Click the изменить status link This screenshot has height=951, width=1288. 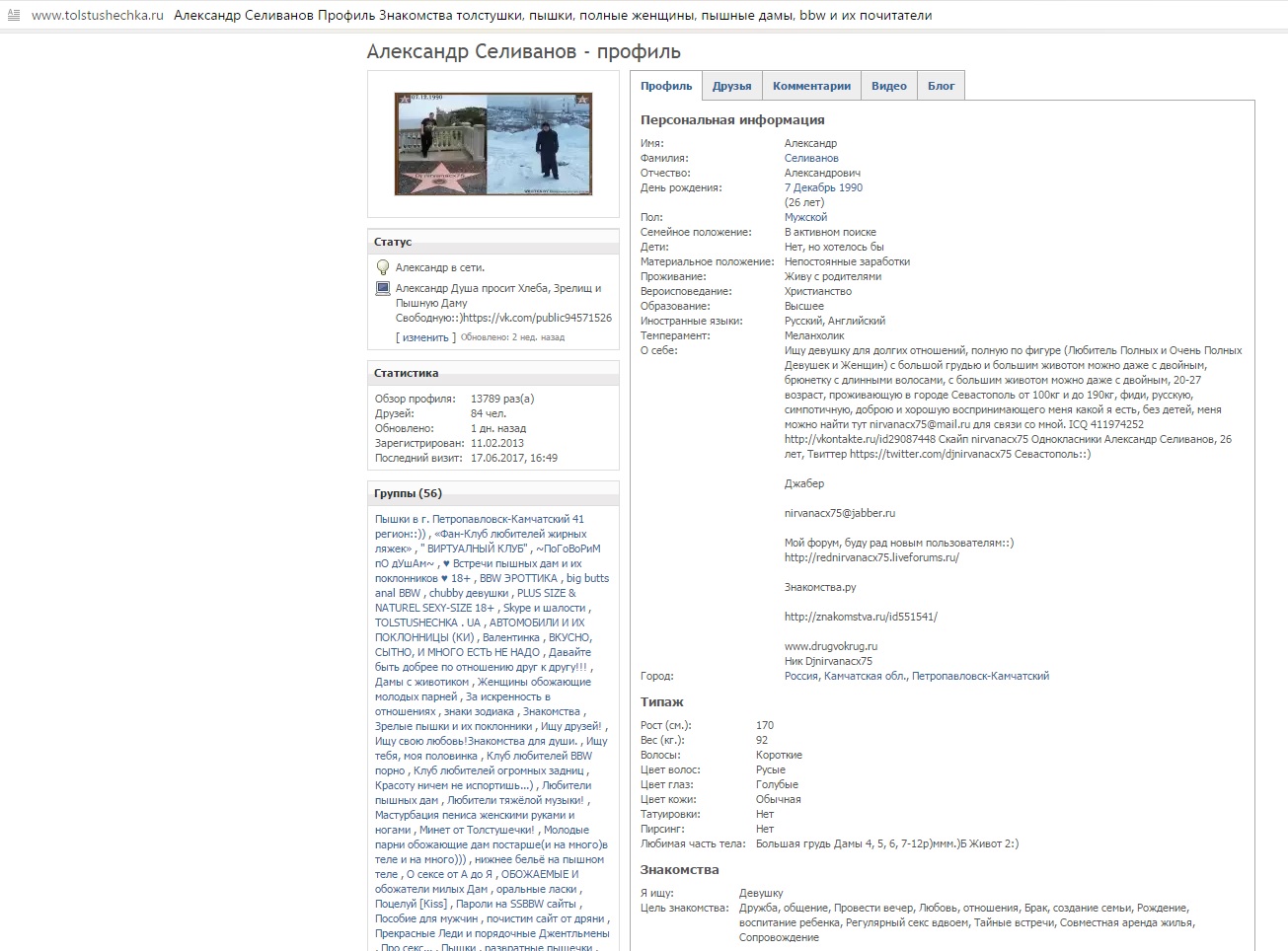point(425,337)
